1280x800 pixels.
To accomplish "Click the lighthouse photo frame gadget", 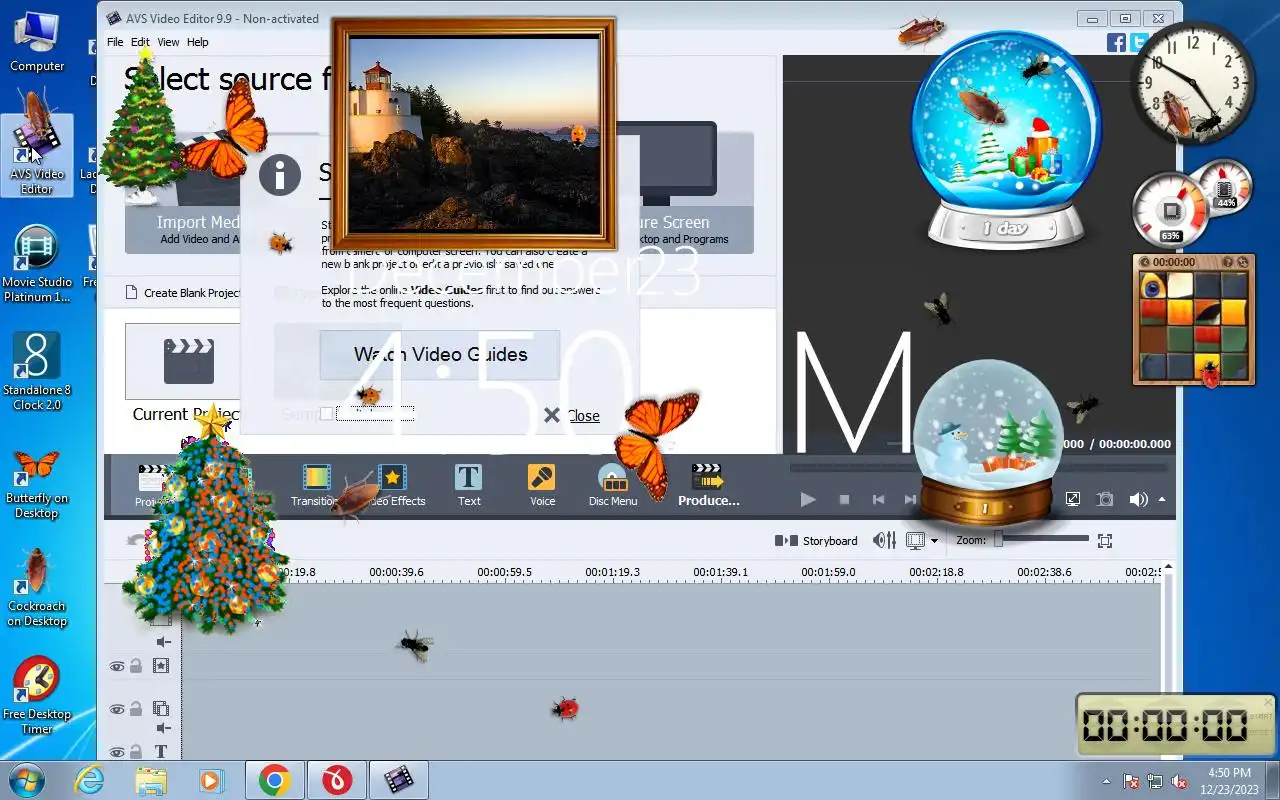I will [x=474, y=133].
